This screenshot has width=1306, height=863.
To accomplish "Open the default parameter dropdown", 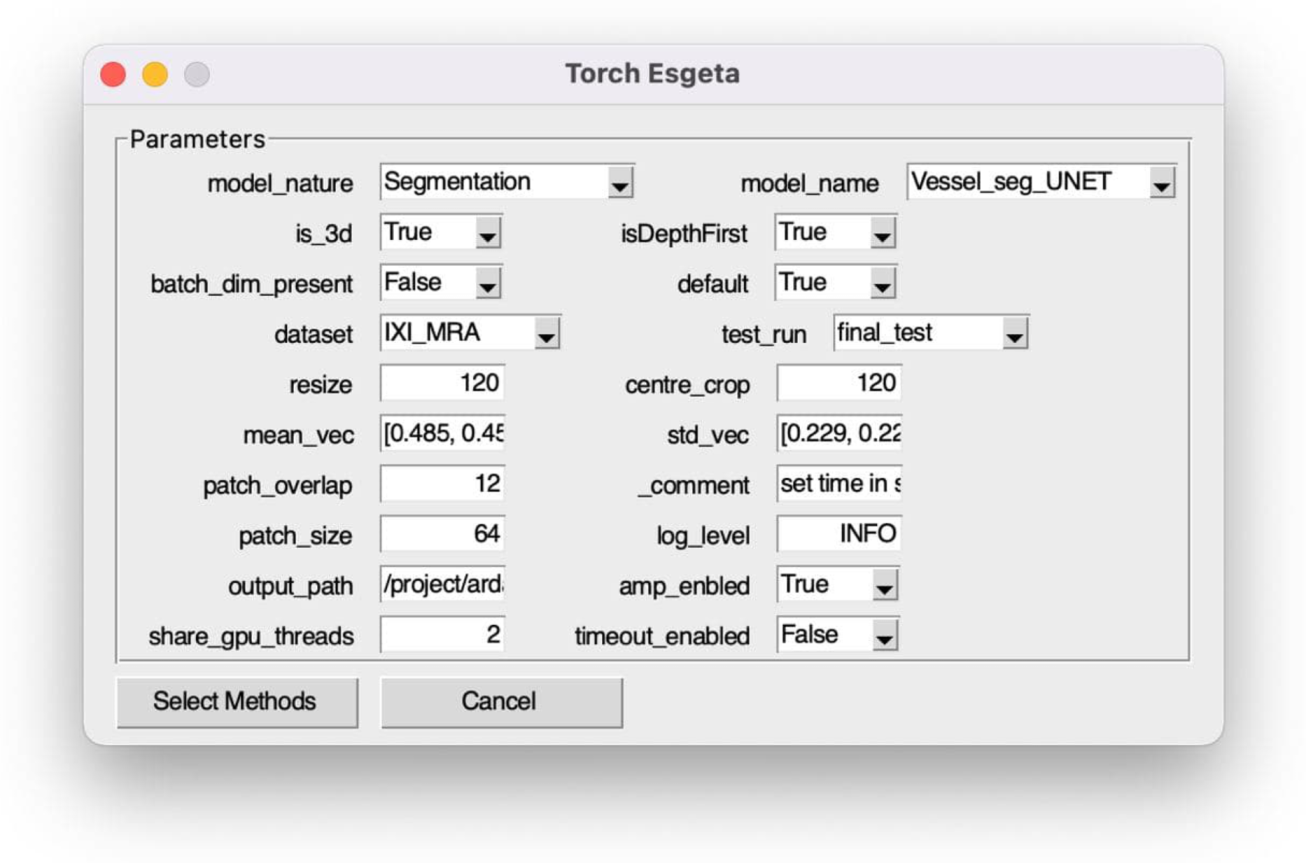I will pyautogui.click(x=836, y=283).
